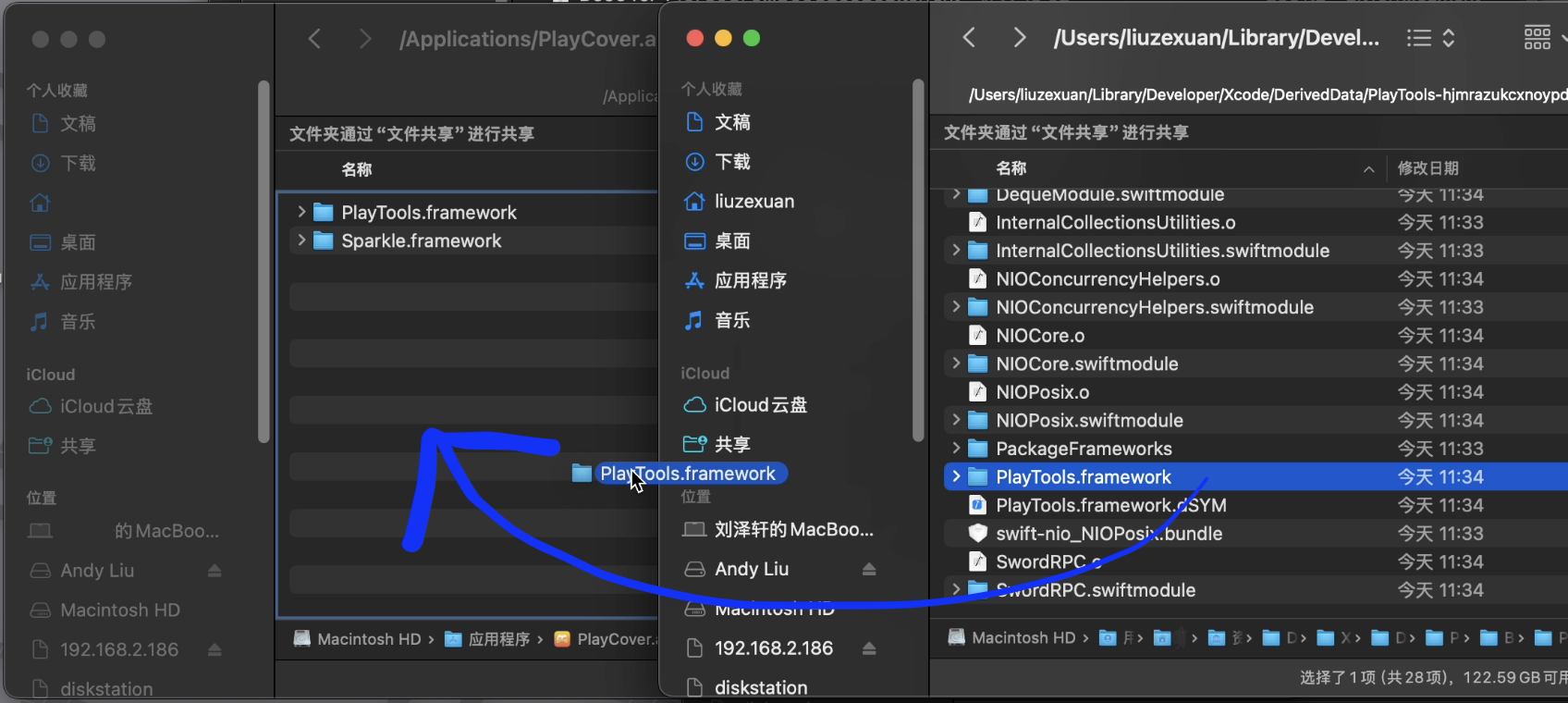
Task: Go forward in the PlayCover Finder window
Action: [364, 39]
